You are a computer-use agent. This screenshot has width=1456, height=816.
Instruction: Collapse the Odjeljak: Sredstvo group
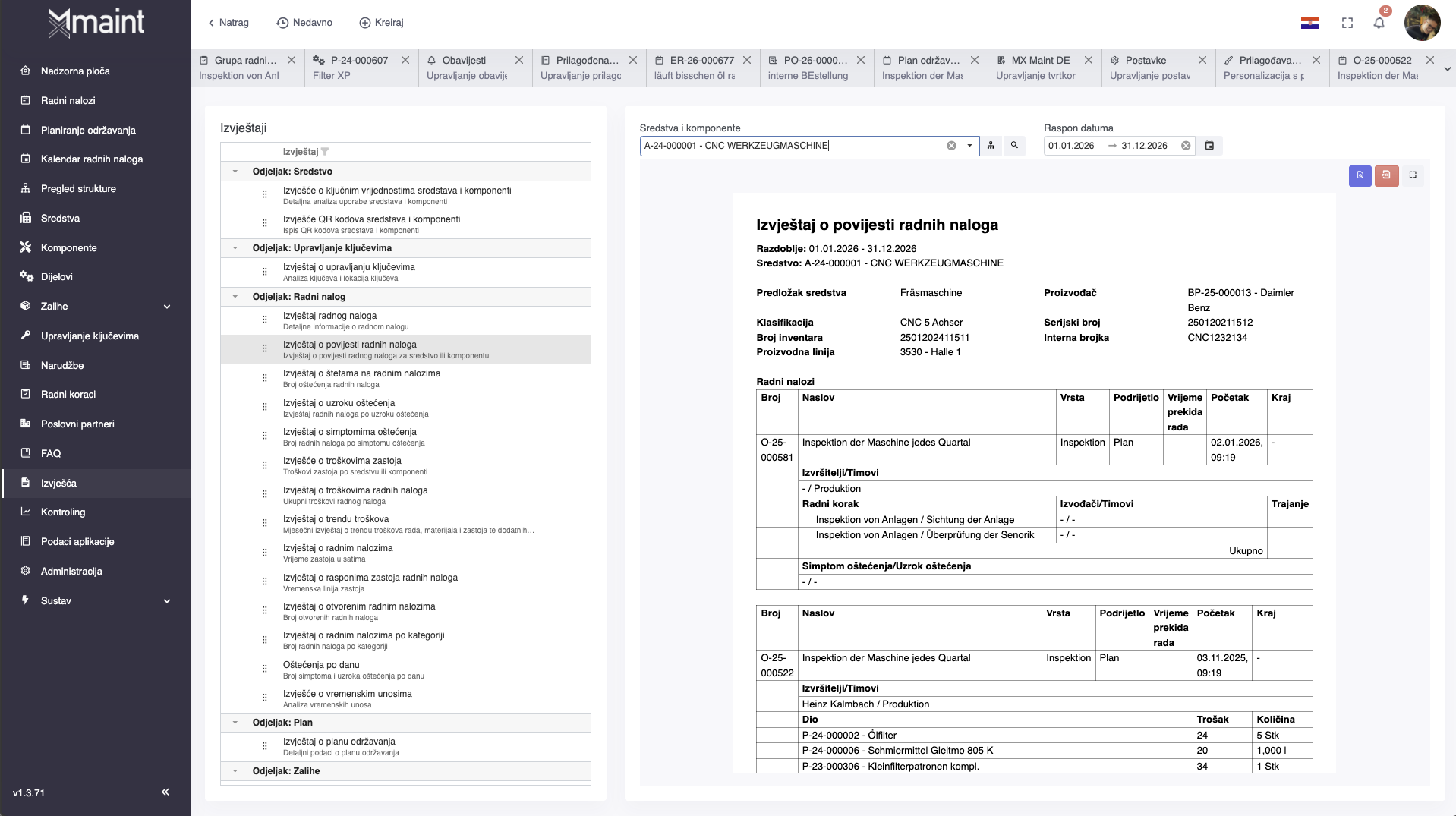tap(235, 172)
